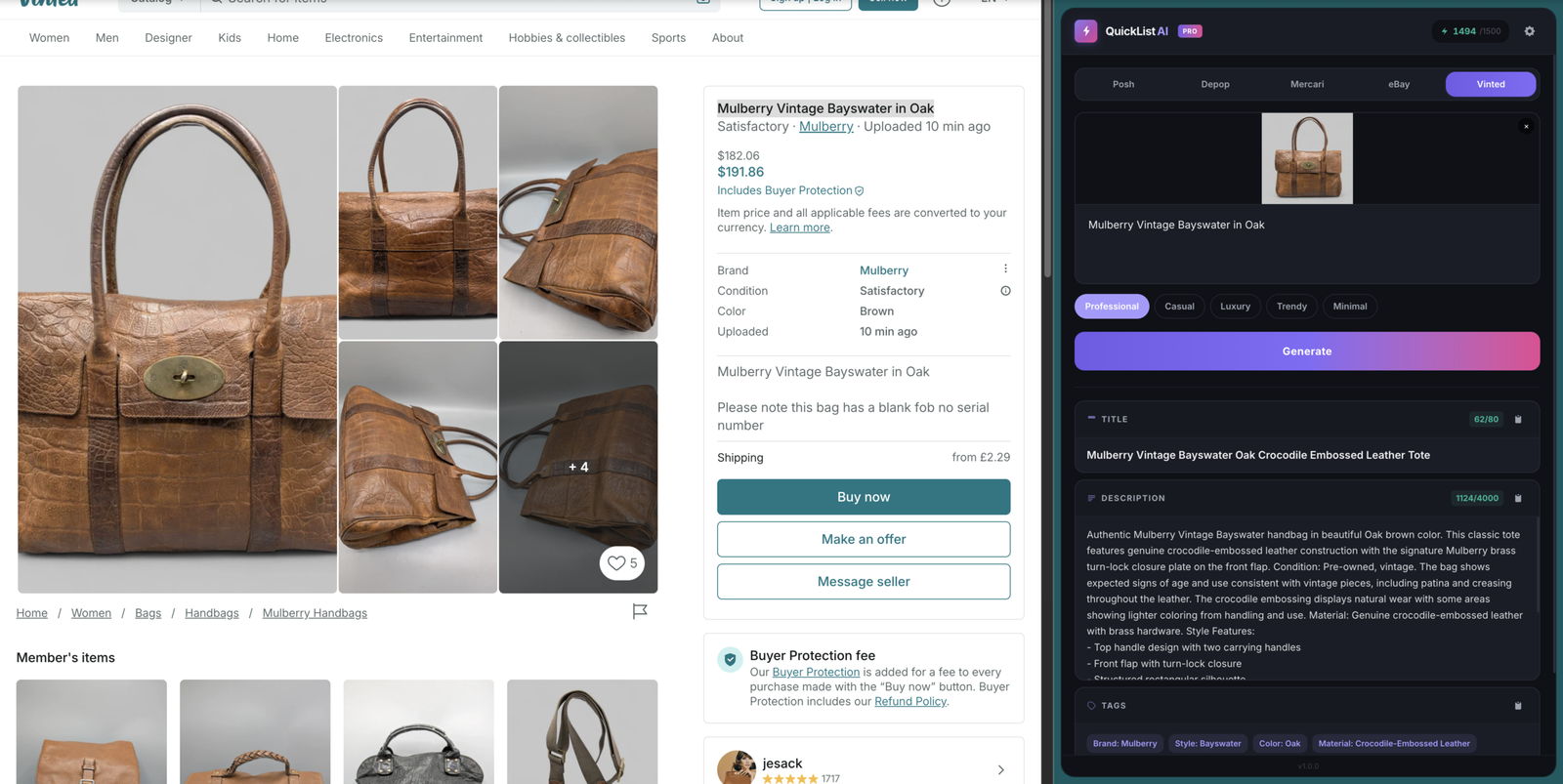
Task: Open the QuickList AI settings gear
Action: [x=1529, y=31]
